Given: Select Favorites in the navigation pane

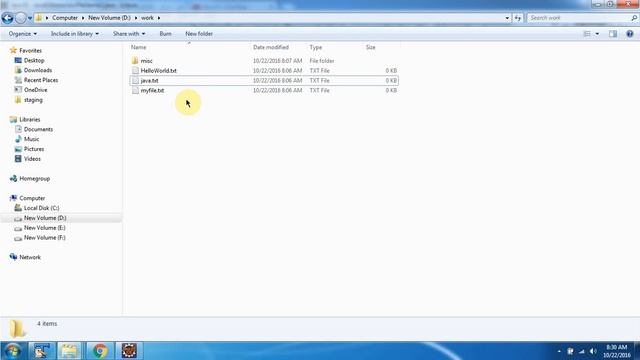Looking at the screenshot, I should click(x=31, y=51).
